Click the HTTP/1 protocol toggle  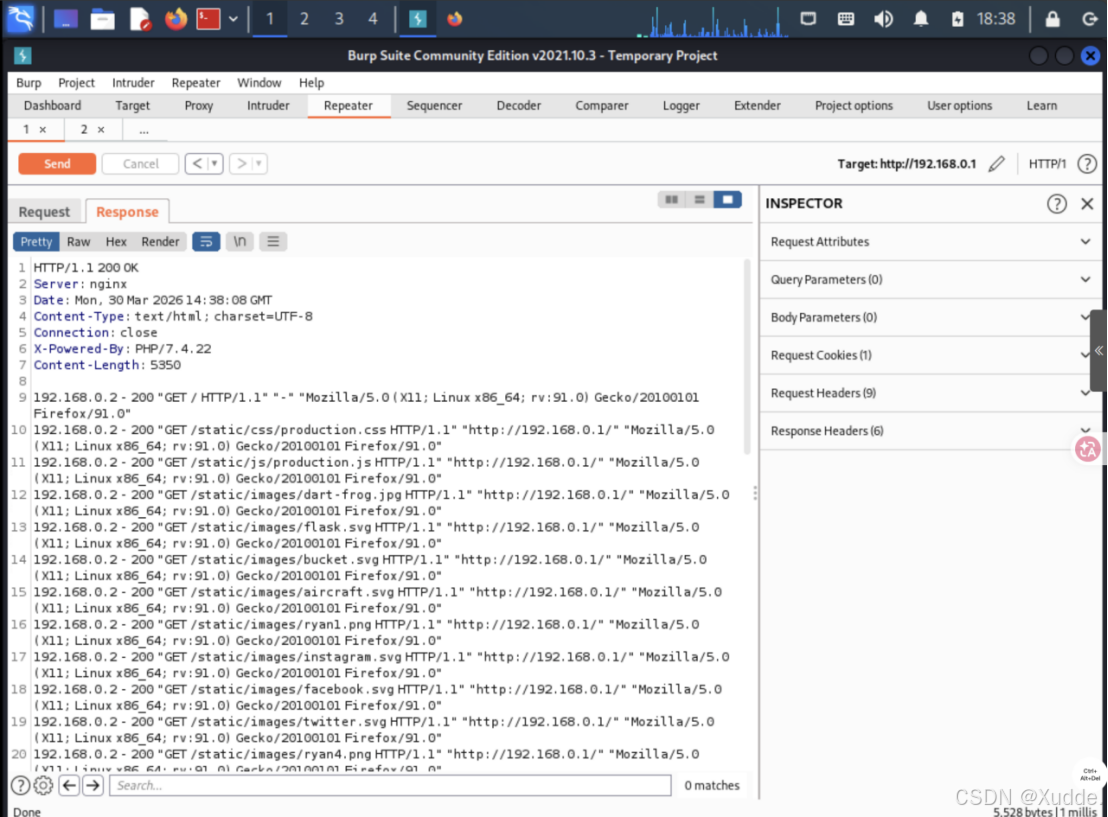tap(1047, 164)
